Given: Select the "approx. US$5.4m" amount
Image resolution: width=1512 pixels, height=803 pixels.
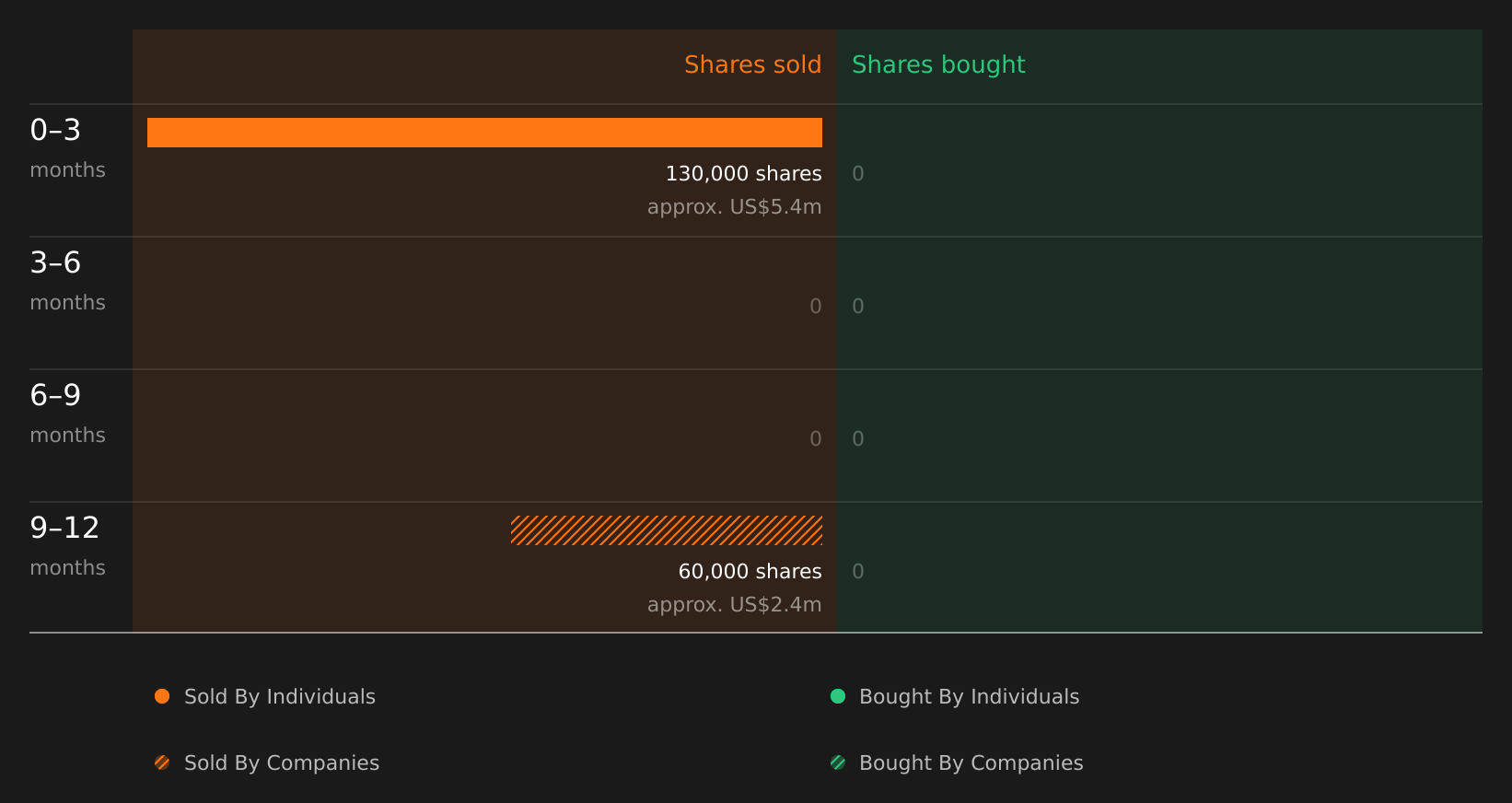Looking at the screenshot, I should 735,207.
